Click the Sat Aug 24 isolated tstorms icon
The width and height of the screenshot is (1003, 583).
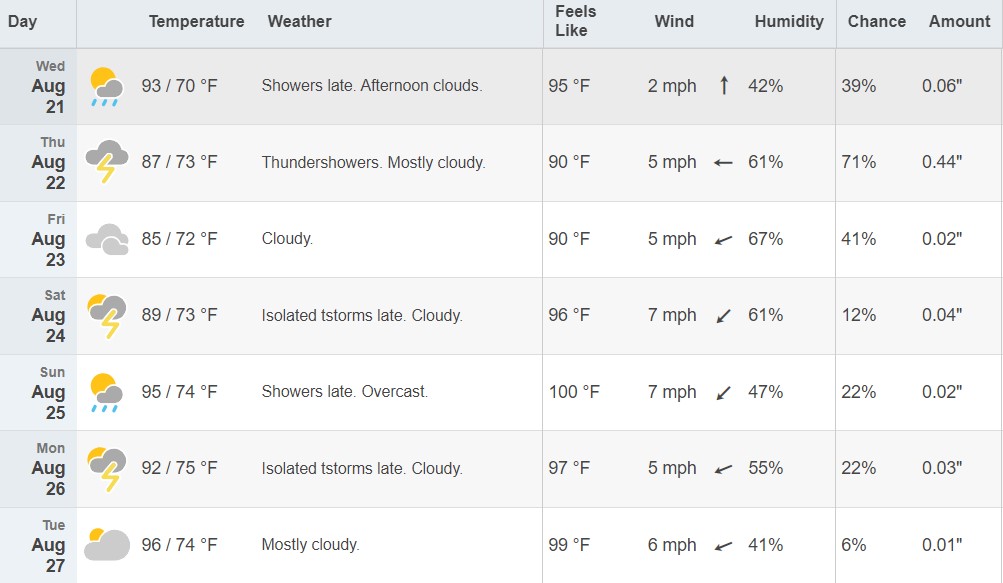pos(107,315)
